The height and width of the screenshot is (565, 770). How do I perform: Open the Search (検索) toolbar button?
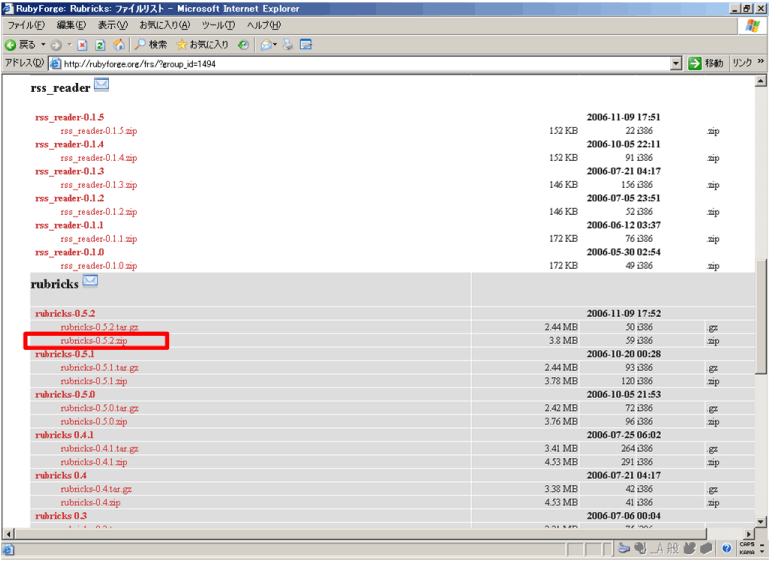(x=151, y=45)
